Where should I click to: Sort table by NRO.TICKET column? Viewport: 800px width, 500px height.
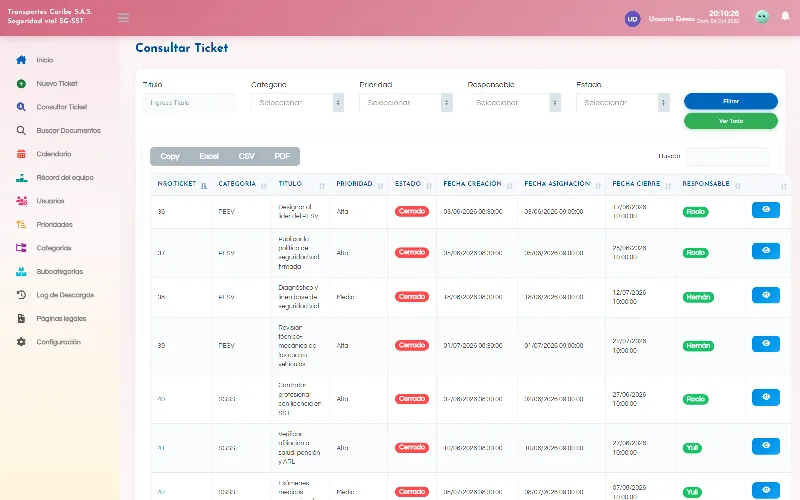click(x=181, y=184)
